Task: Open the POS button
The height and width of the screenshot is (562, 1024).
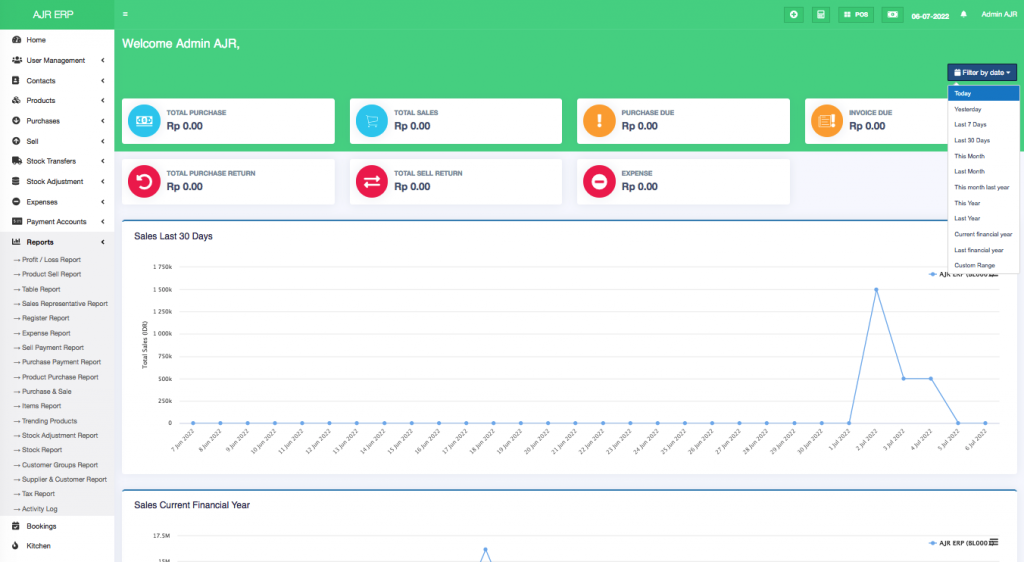Action: [856, 15]
